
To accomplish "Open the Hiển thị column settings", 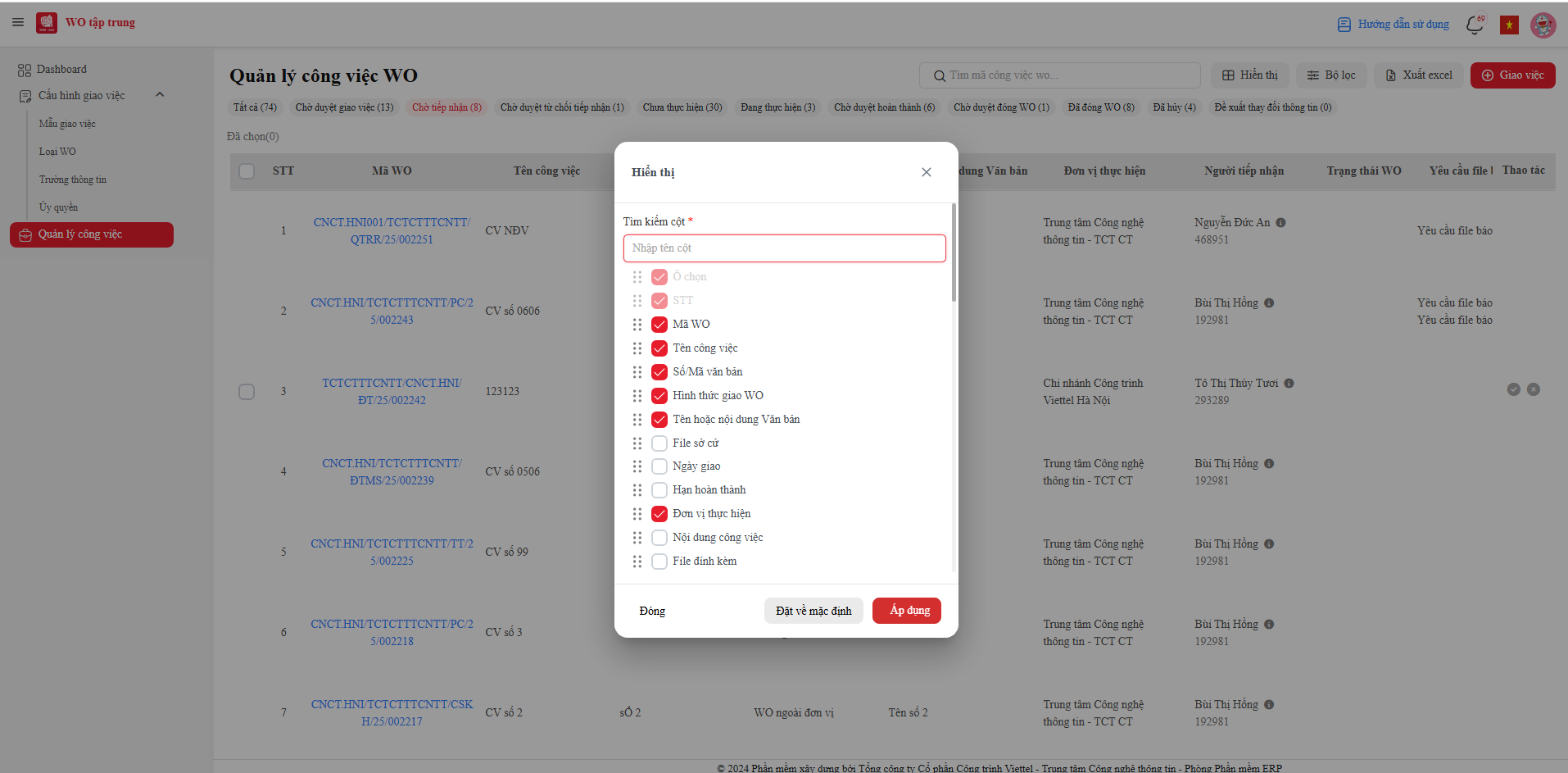I will (x=1250, y=75).
